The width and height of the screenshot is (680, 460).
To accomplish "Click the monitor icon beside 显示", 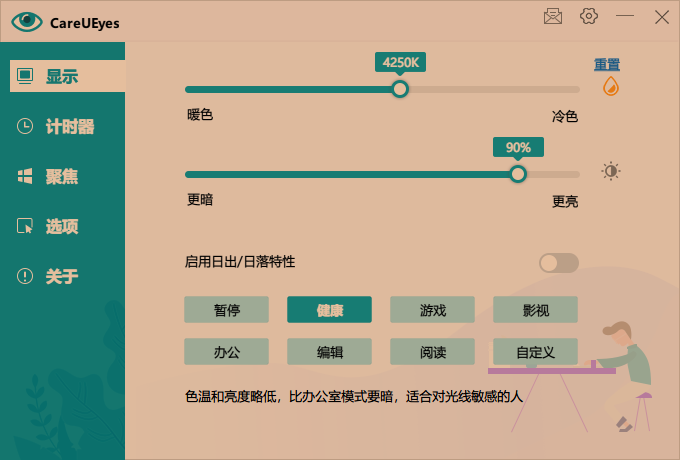I will [25, 76].
